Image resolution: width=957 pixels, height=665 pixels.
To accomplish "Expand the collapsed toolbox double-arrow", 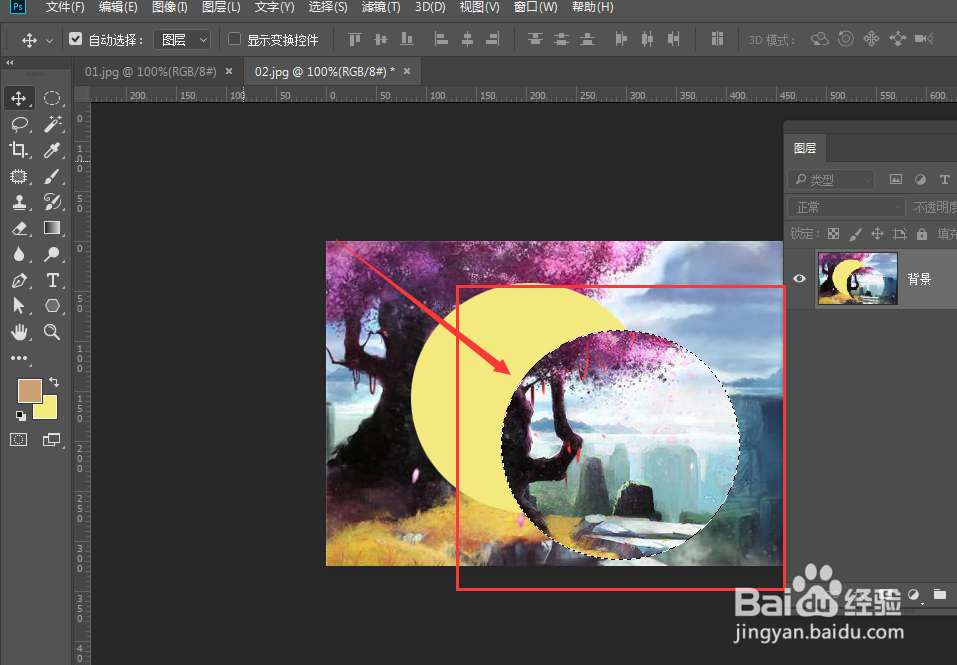I will click(9, 63).
